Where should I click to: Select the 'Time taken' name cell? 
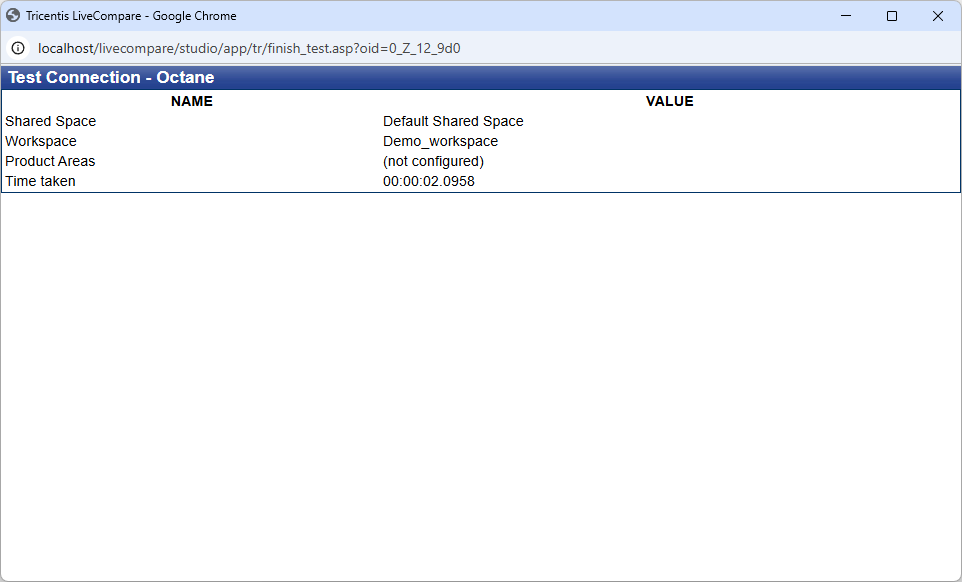click(x=40, y=182)
